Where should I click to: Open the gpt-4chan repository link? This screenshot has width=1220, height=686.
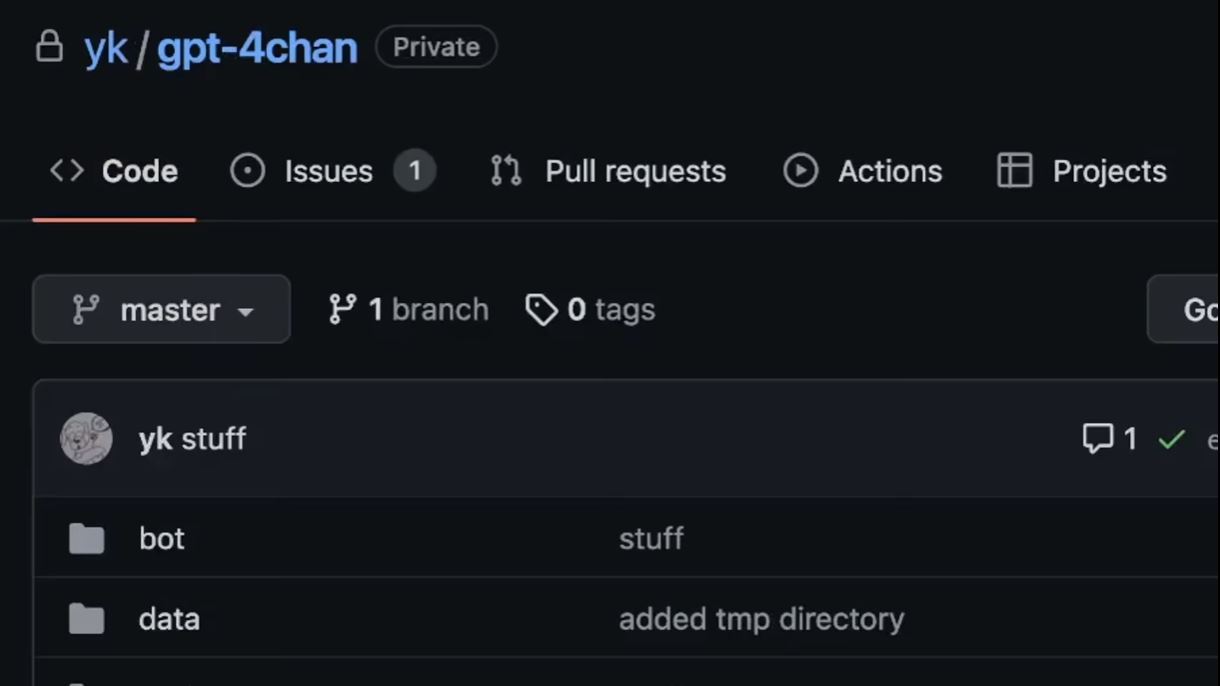click(257, 48)
